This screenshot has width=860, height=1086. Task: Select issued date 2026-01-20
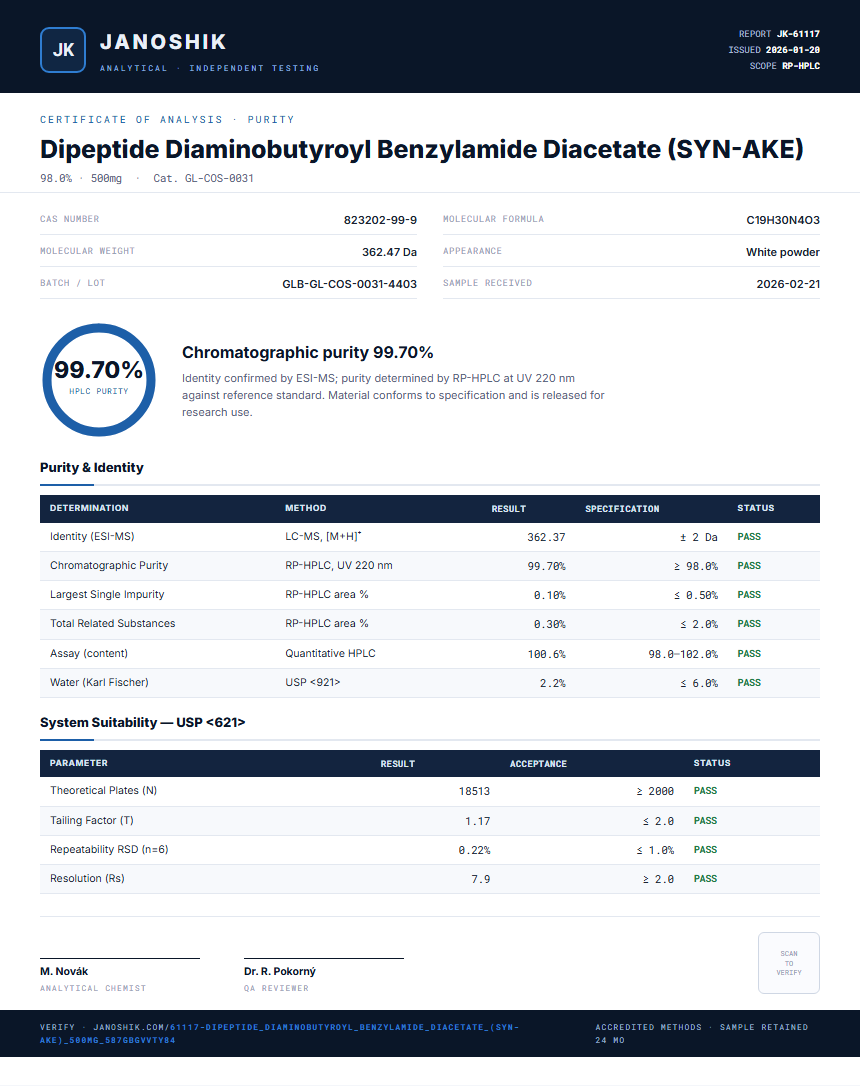(x=793, y=50)
